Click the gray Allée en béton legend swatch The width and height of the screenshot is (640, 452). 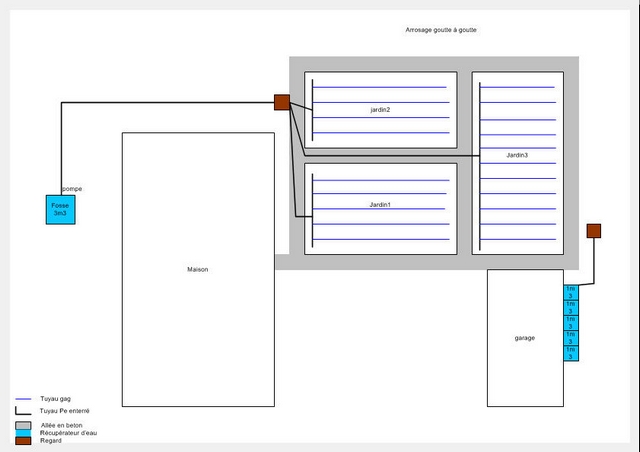click(x=23, y=425)
